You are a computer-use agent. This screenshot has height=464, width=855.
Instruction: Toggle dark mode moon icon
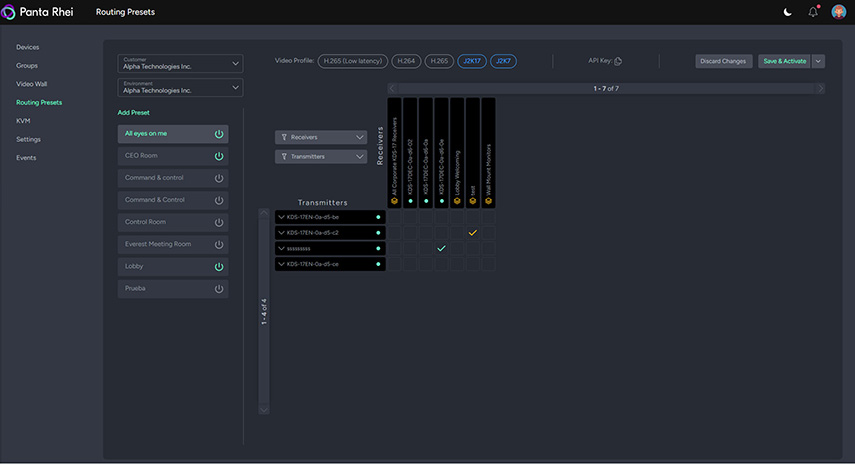click(x=787, y=12)
